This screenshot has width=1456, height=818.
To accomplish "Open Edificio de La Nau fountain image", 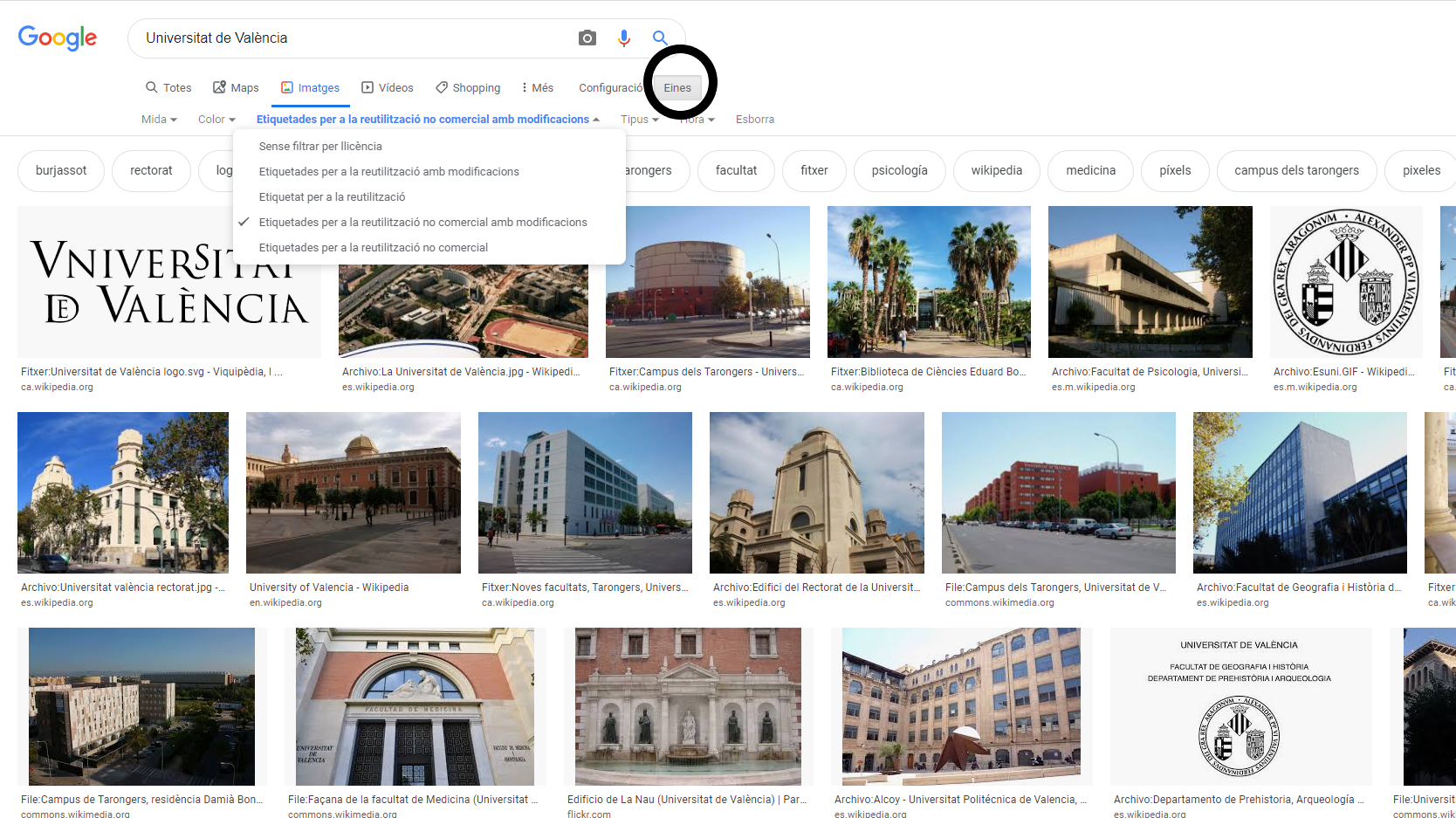I will pyautogui.click(x=689, y=706).
